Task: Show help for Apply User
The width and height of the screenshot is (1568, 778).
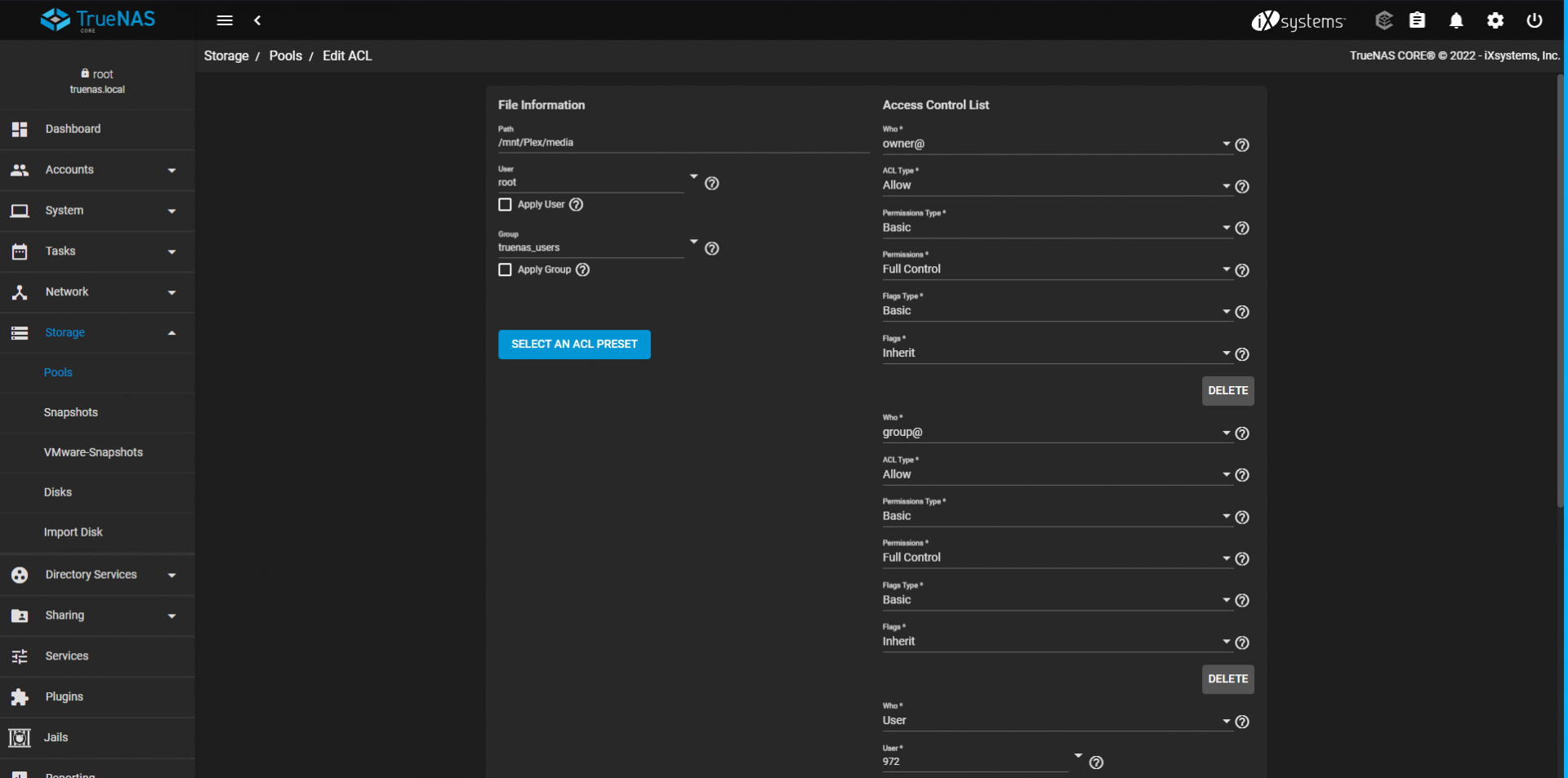Action: tap(577, 205)
